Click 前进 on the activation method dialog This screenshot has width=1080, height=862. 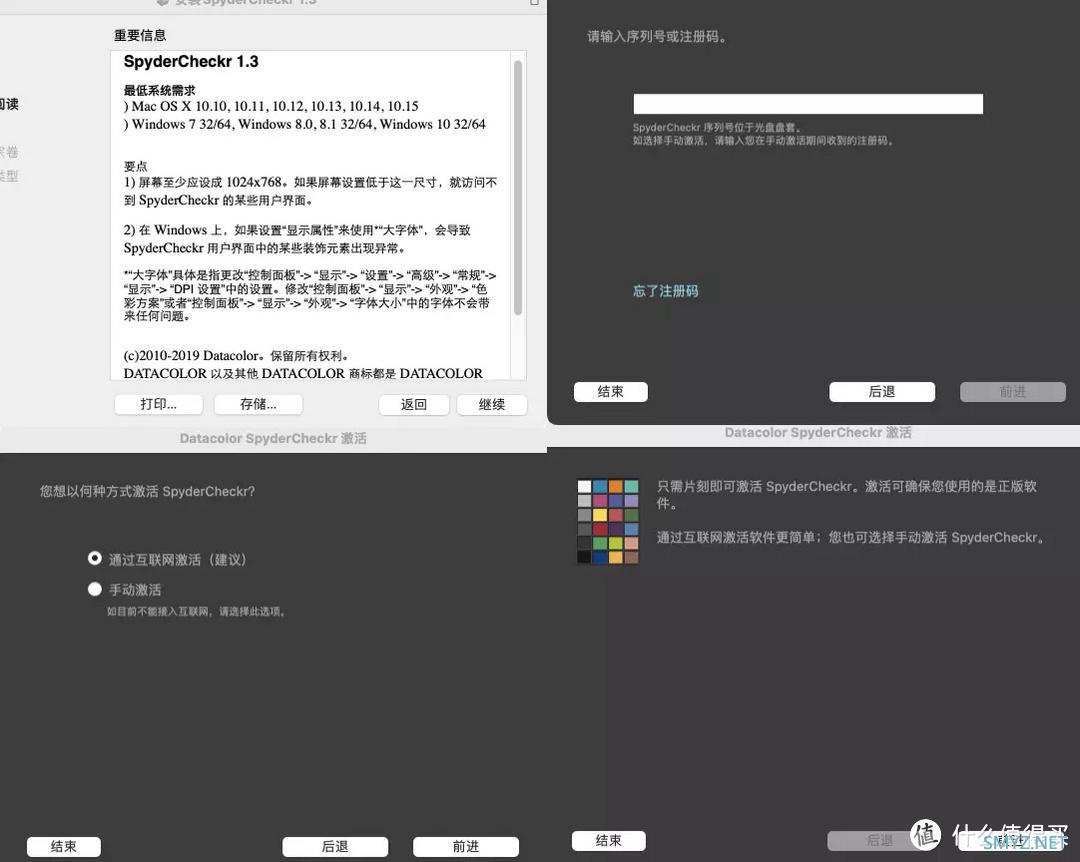click(466, 846)
